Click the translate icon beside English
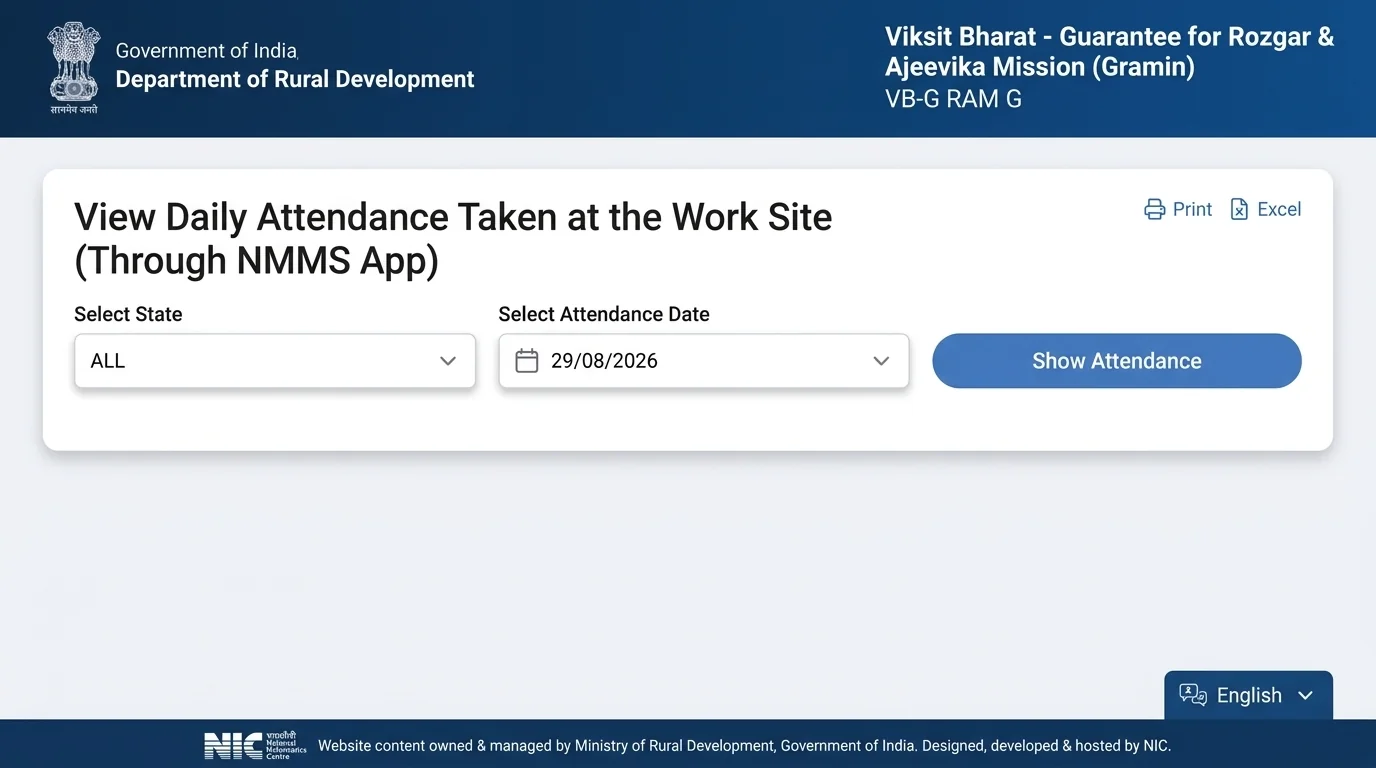Viewport: 1376px width, 768px height. click(1193, 695)
